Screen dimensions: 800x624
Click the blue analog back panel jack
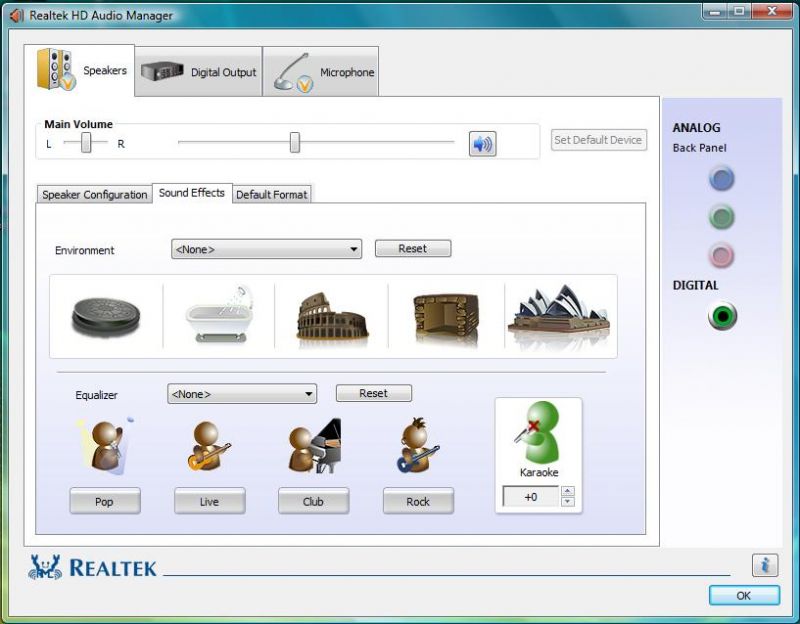click(x=721, y=179)
